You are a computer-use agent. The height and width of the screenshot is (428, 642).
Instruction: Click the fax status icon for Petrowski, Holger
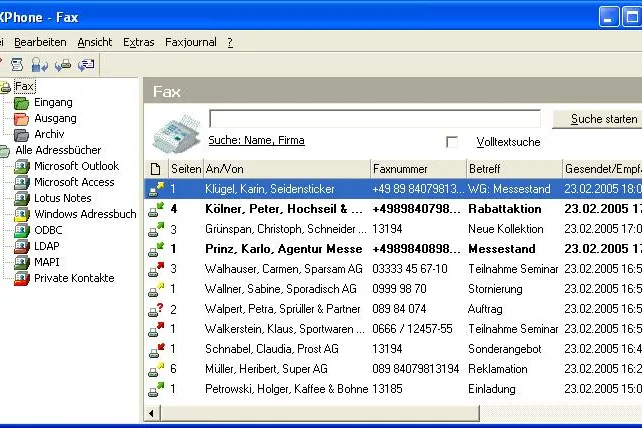(x=156, y=389)
